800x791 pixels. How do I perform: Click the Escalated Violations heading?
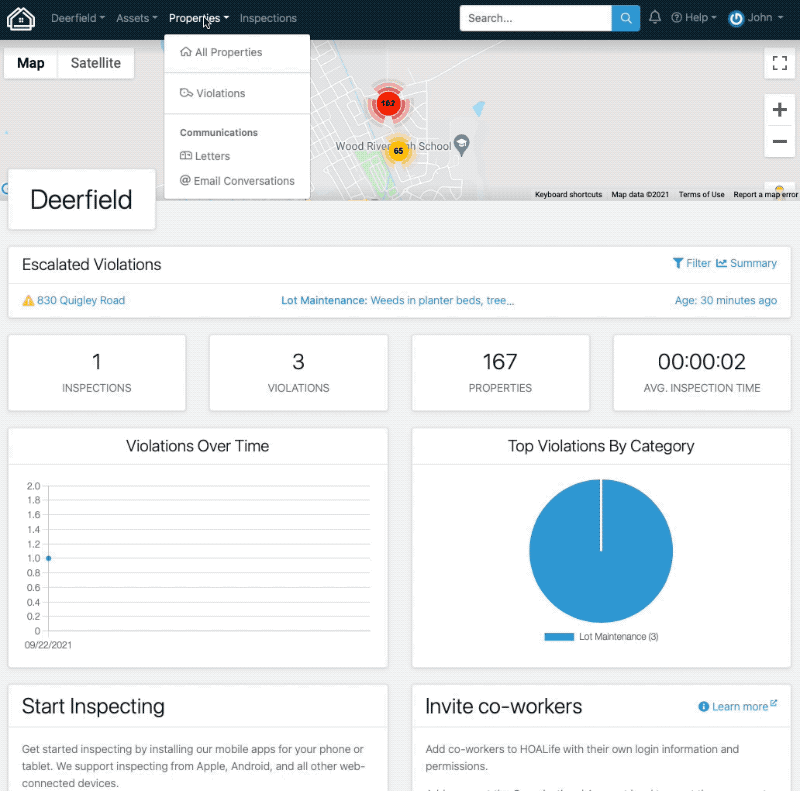[91, 264]
